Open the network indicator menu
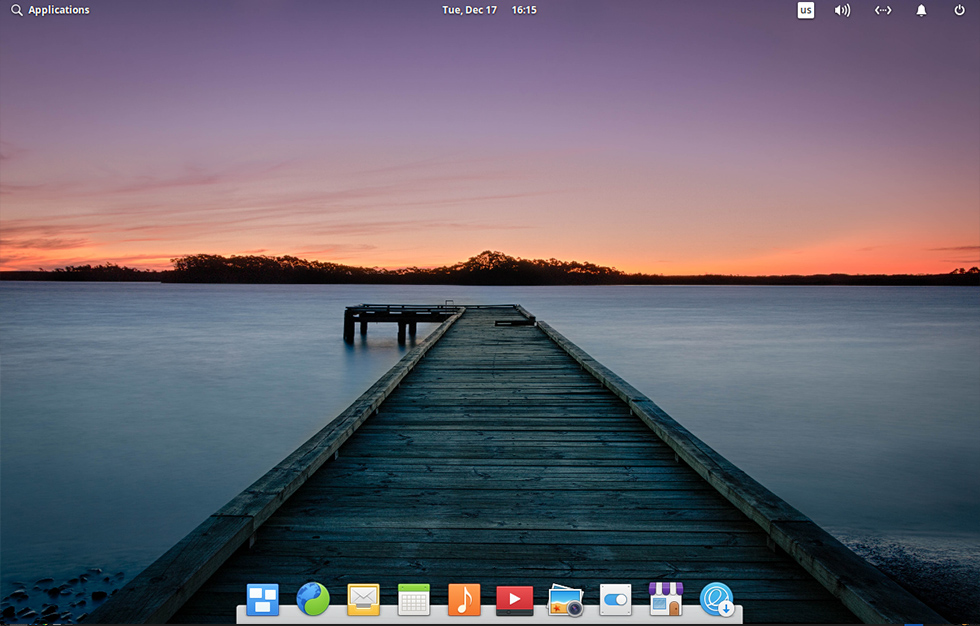 click(x=882, y=10)
